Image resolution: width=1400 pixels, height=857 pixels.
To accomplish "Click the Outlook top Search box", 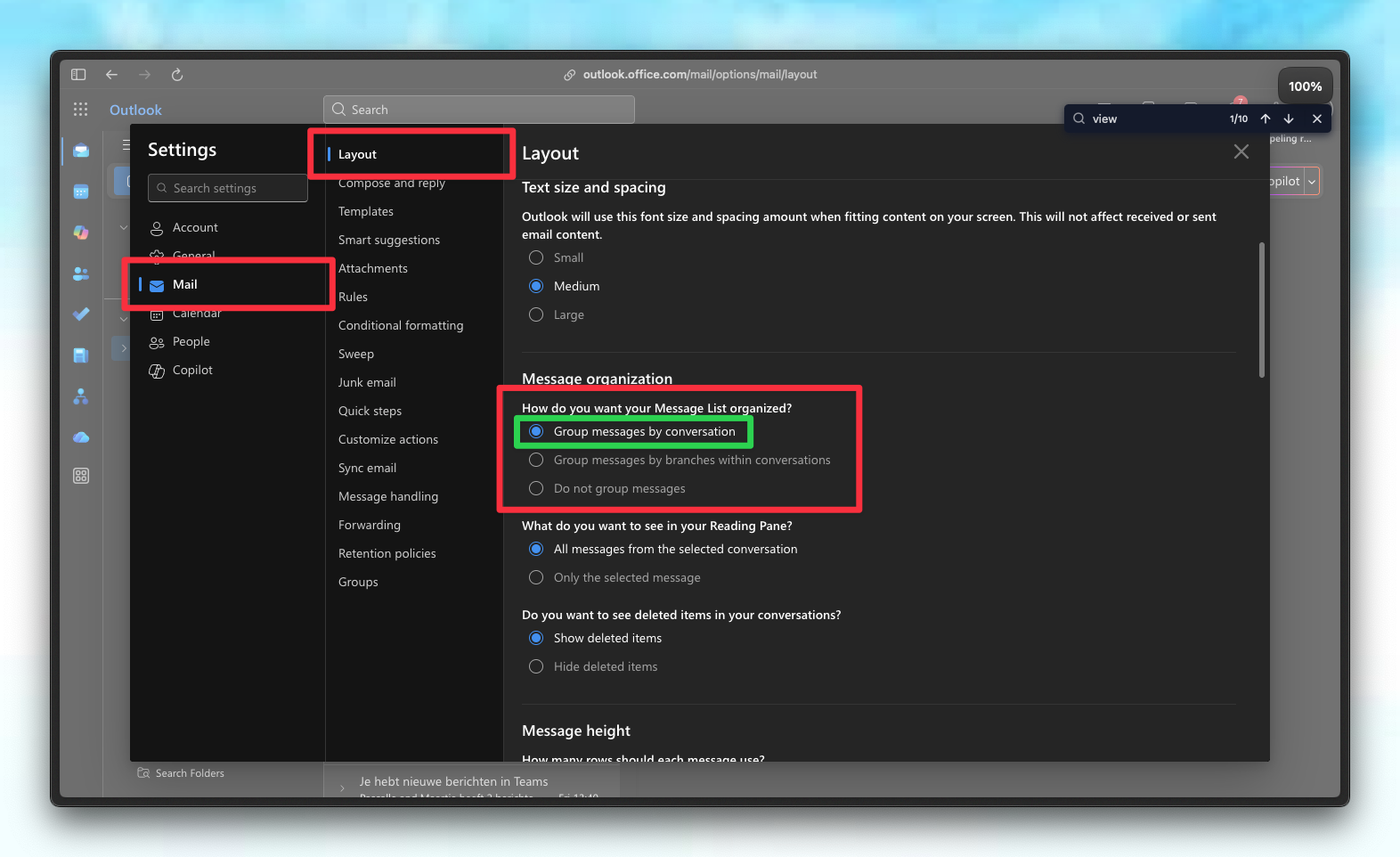I will (x=479, y=110).
